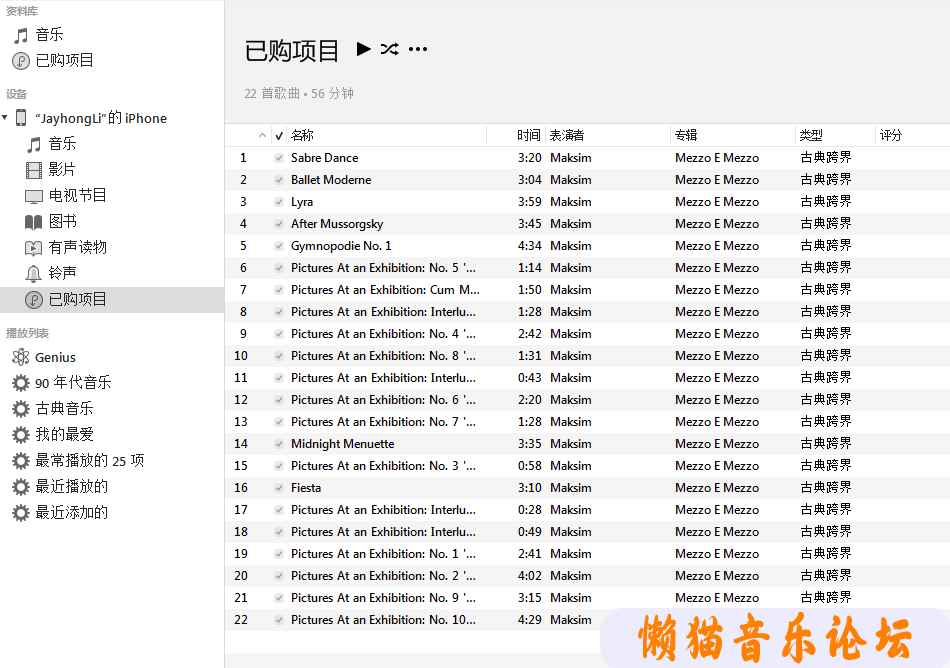Click the 资料库 section heading
Screen dimensions: 950x668
point(22,11)
